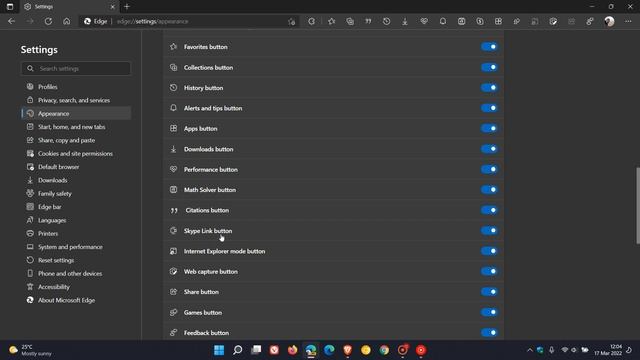Open Profiles settings section
Viewport: 640px width, 360px height.
pos(76,87)
